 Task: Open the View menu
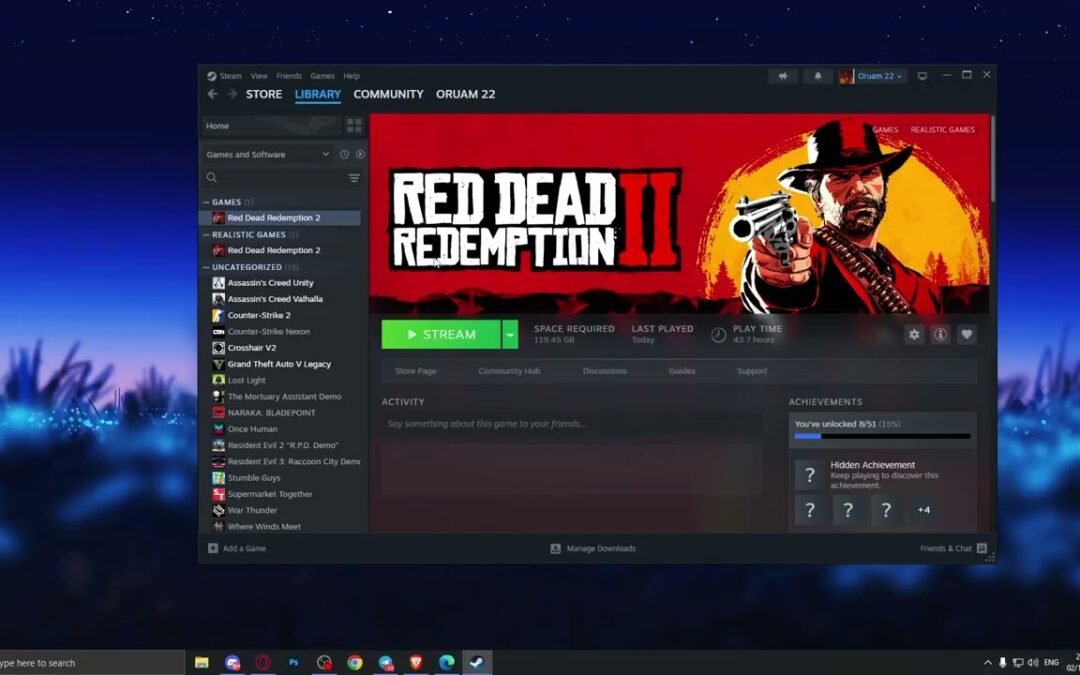tap(259, 75)
